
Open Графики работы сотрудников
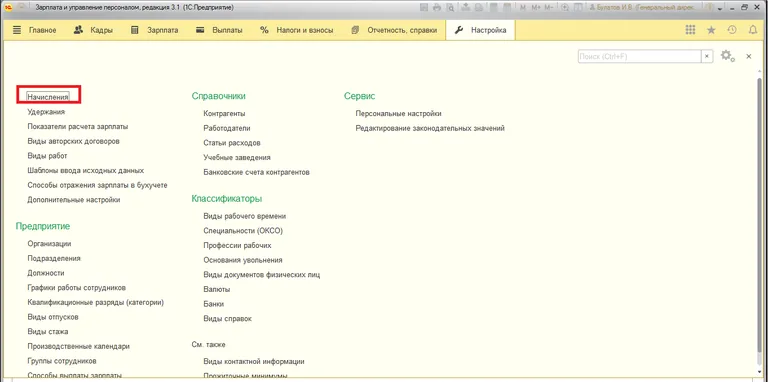pyautogui.click(x=77, y=287)
